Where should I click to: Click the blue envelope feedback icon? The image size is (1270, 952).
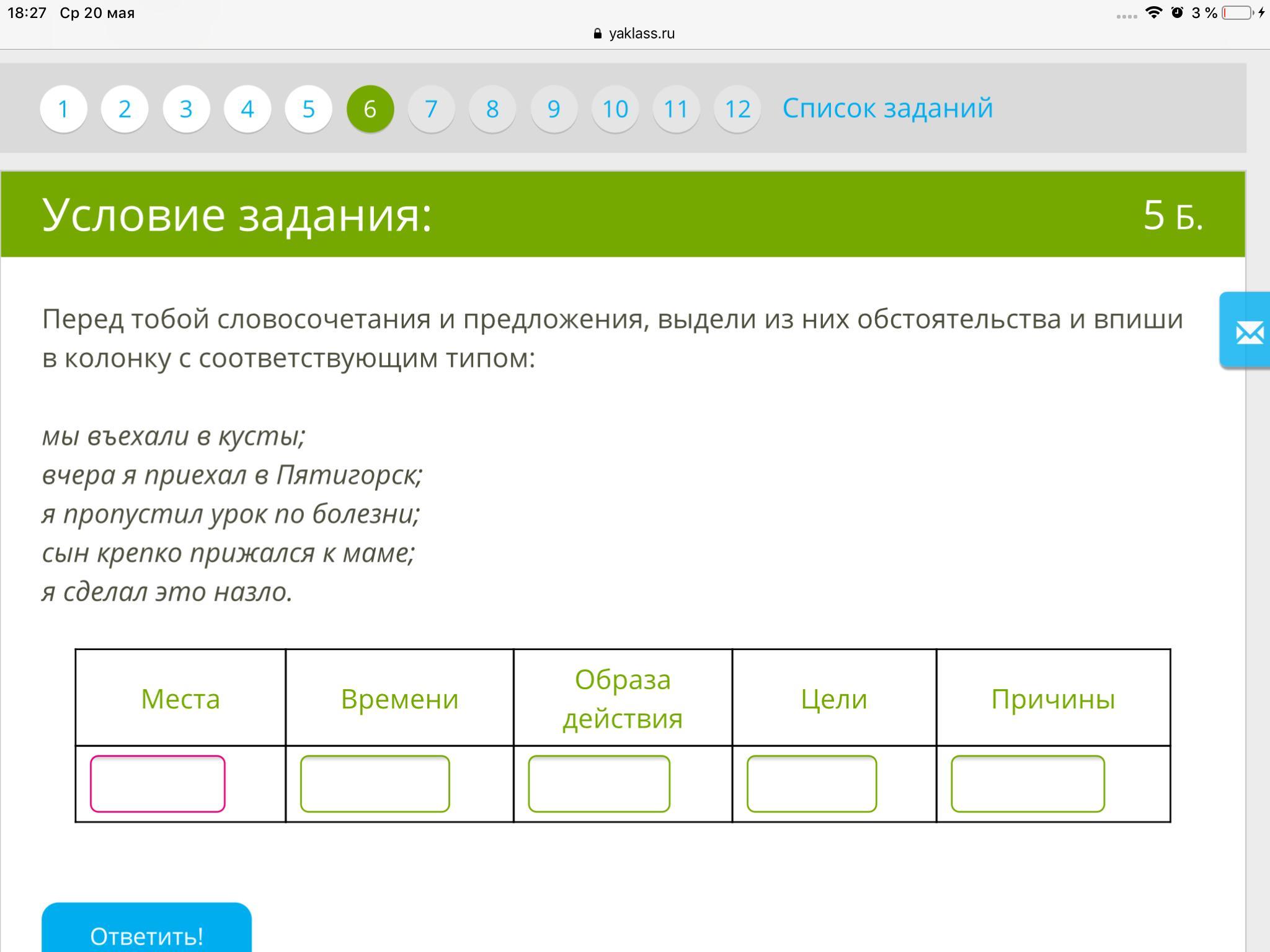pyautogui.click(x=1249, y=332)
